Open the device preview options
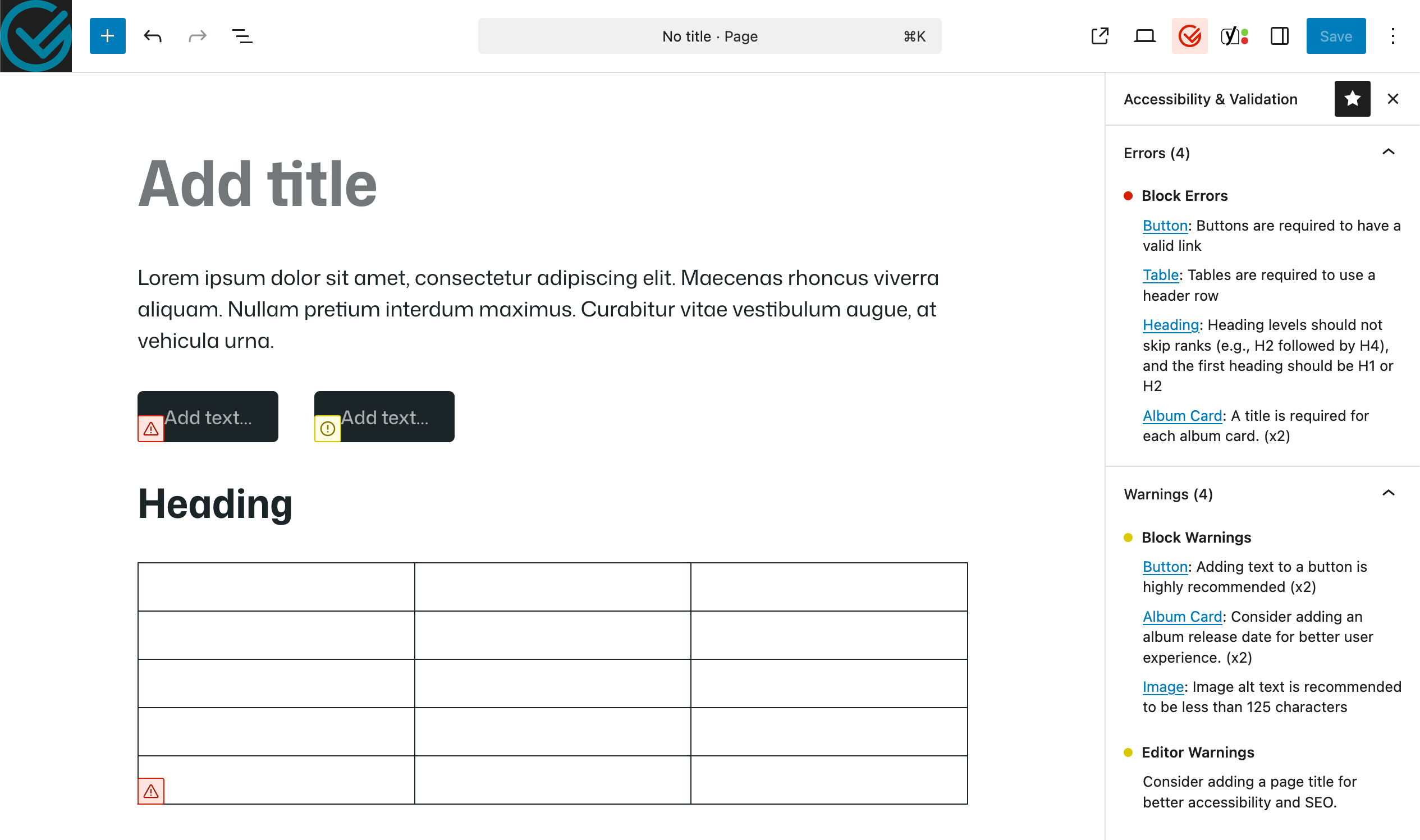This screenshot has height=840, width=1420. click(x=1144, y=36)
